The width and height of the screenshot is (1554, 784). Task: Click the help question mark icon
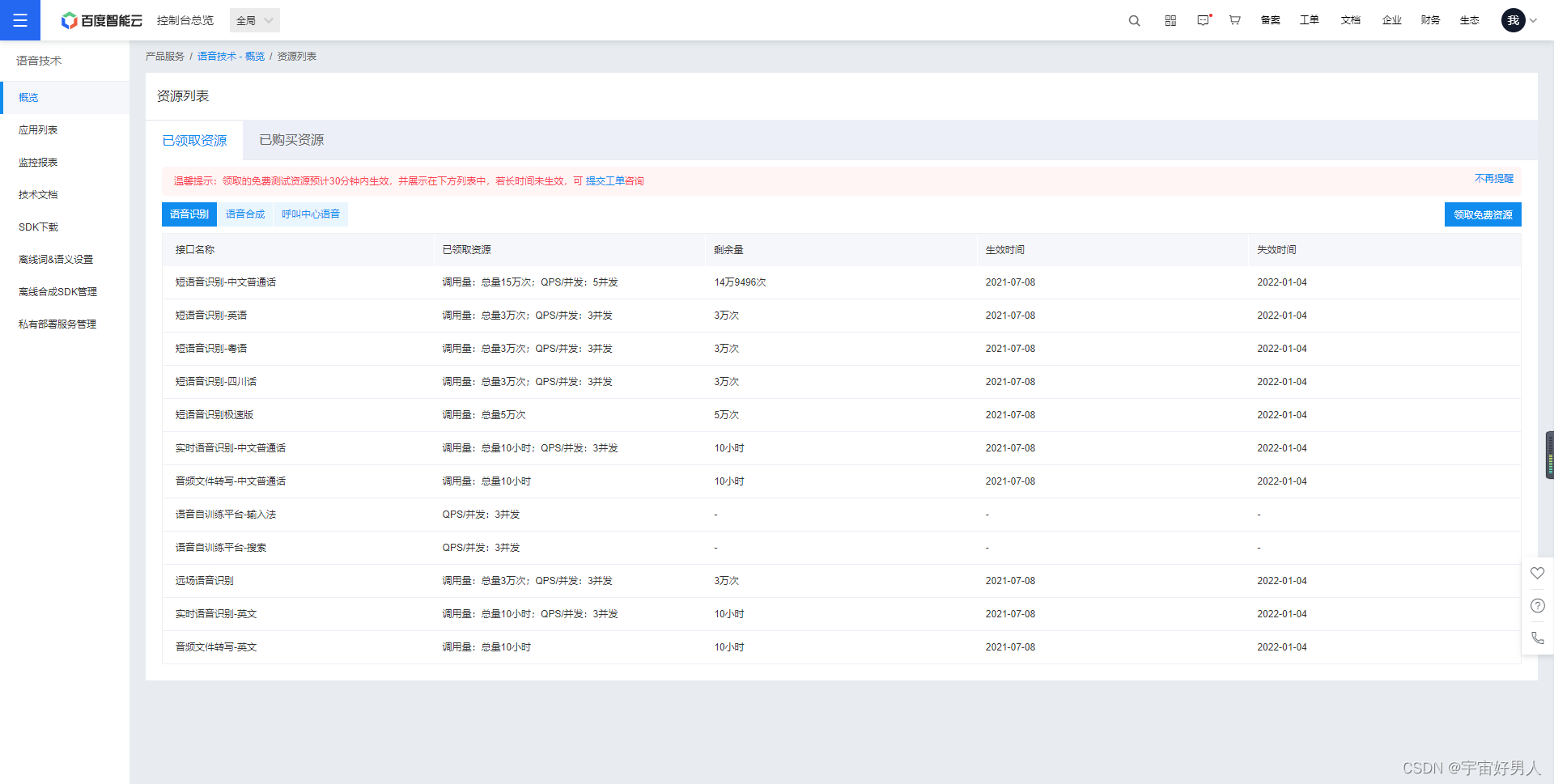coord(1538,605)
